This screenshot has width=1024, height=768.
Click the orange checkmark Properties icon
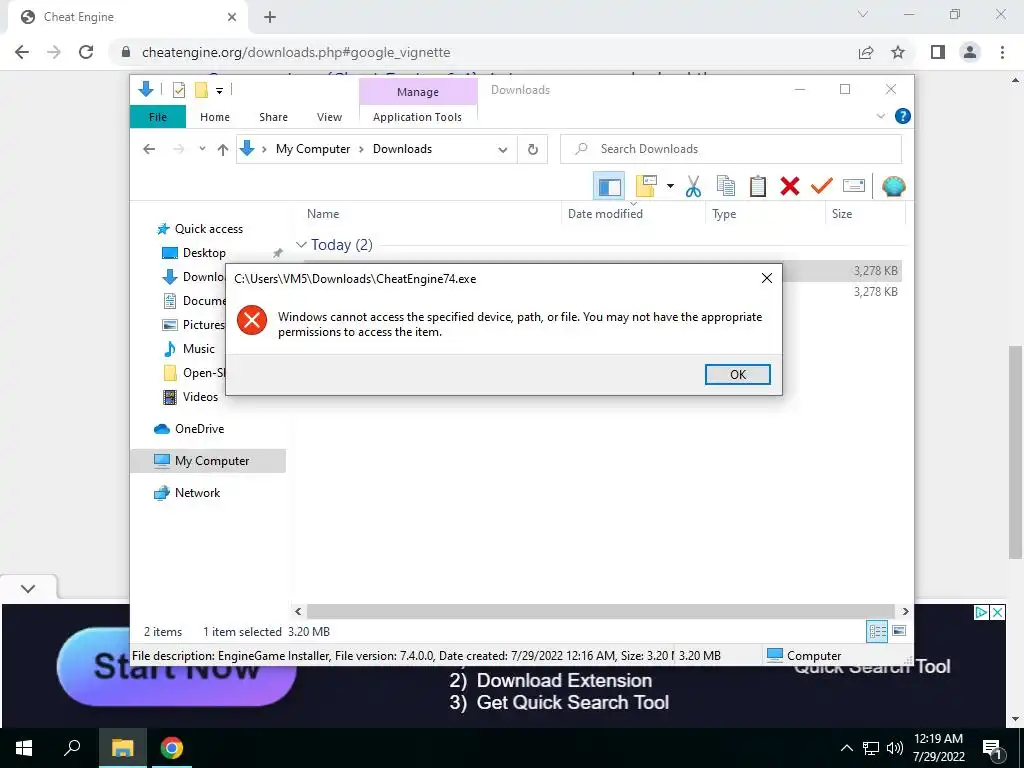tap(822, 187)
